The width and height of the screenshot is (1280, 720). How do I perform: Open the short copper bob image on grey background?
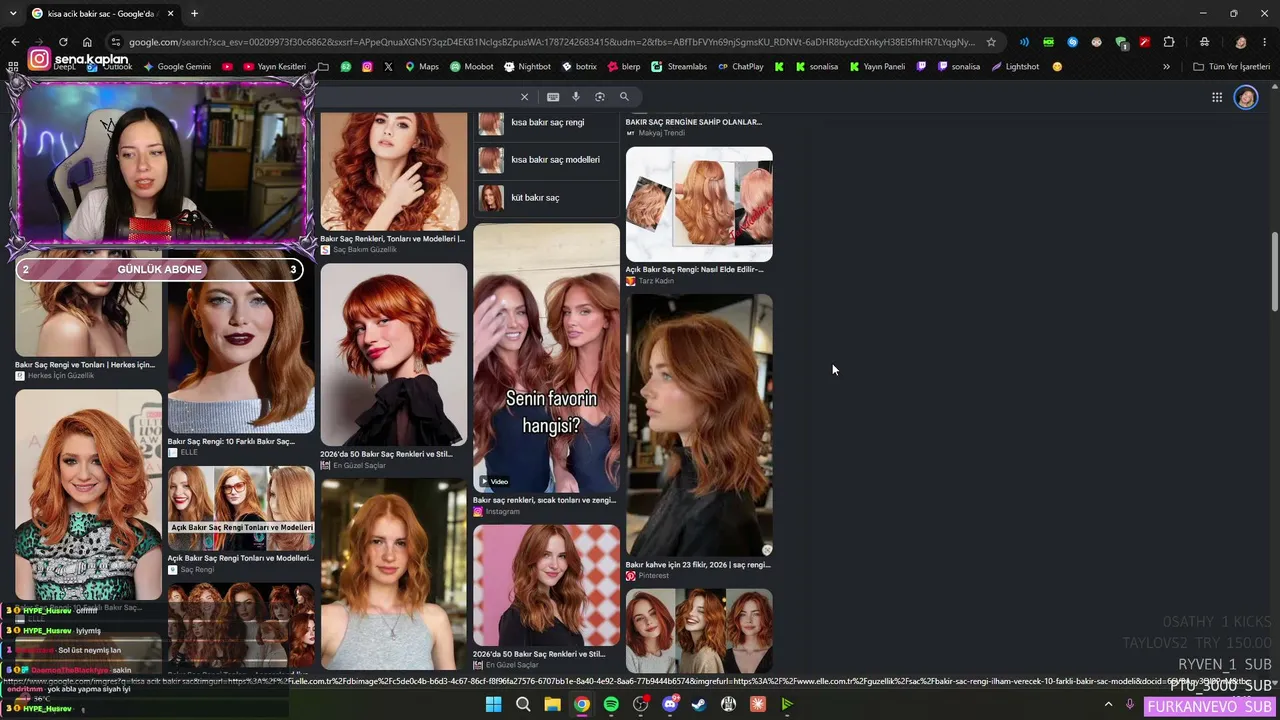click(394, 354)
